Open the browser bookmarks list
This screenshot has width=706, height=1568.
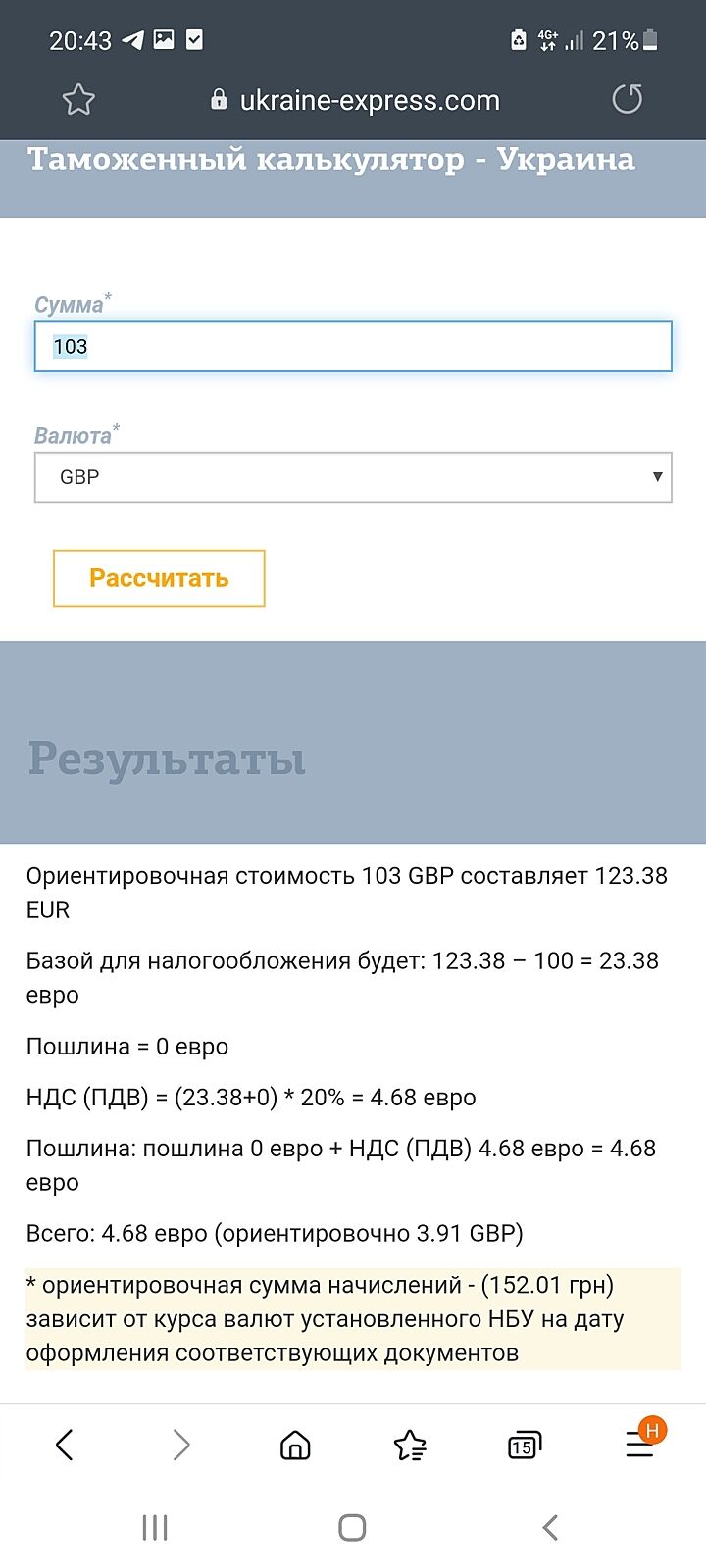click(x=410, y=1445)
